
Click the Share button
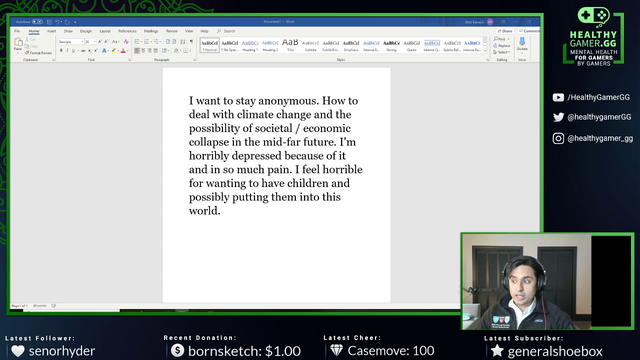pos(505,31)
